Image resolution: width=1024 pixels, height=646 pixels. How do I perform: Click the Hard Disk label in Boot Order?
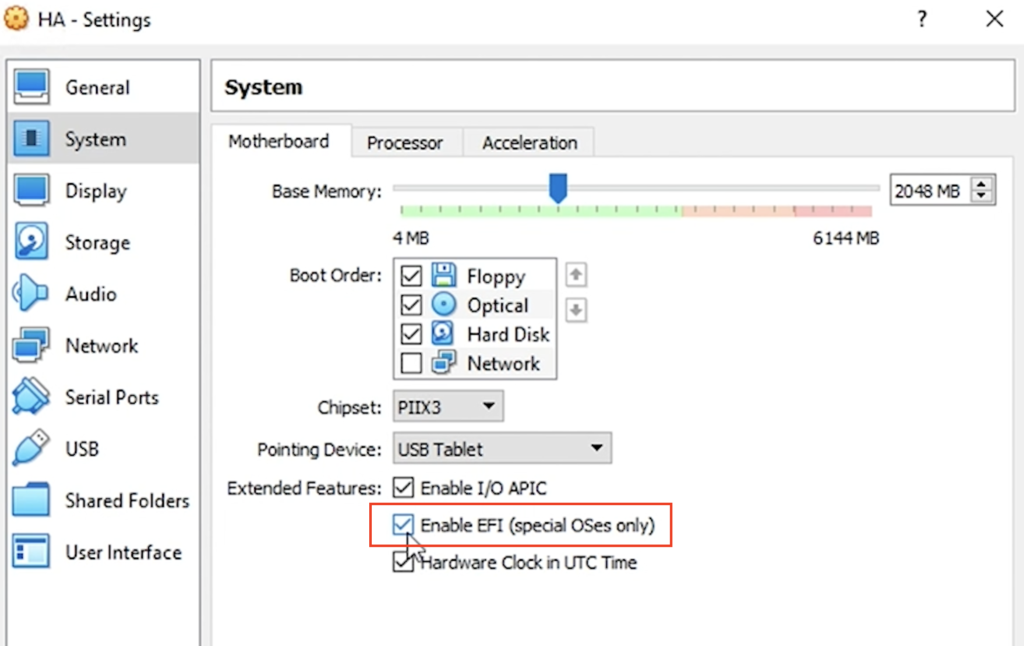pyautogui.click(x=508, y=334)
